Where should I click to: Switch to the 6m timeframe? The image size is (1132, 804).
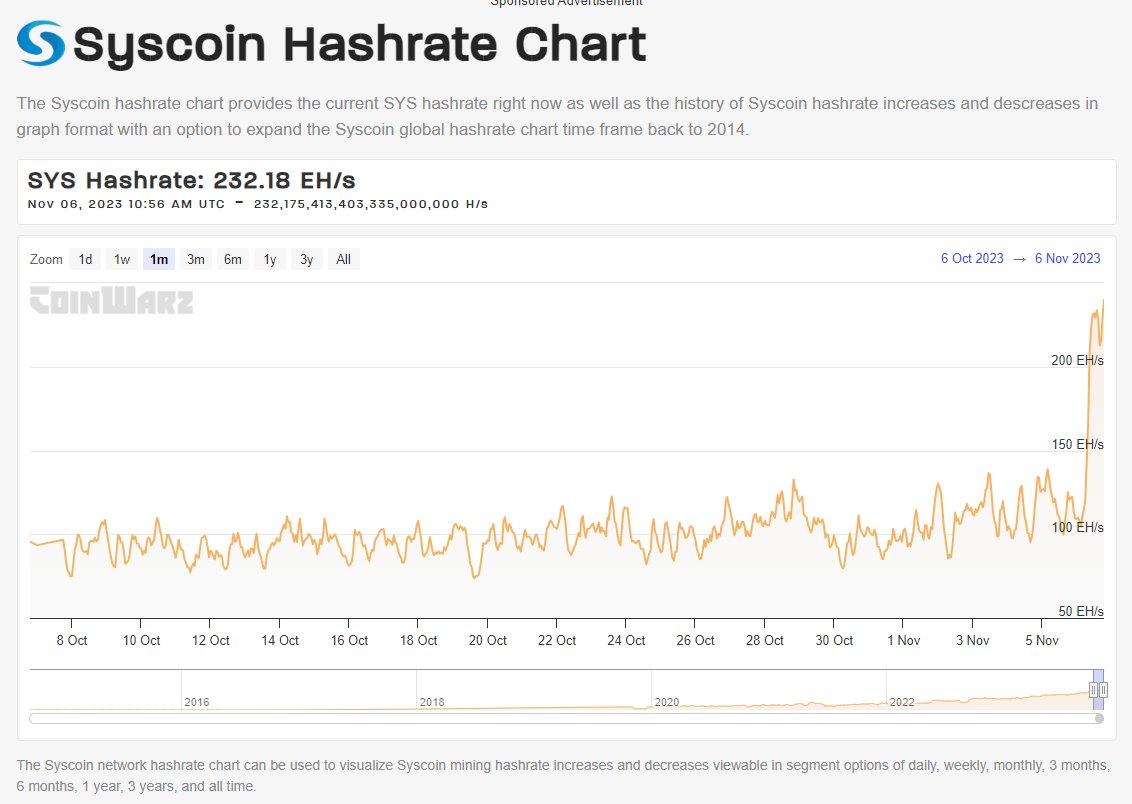[x=232, y=258]
